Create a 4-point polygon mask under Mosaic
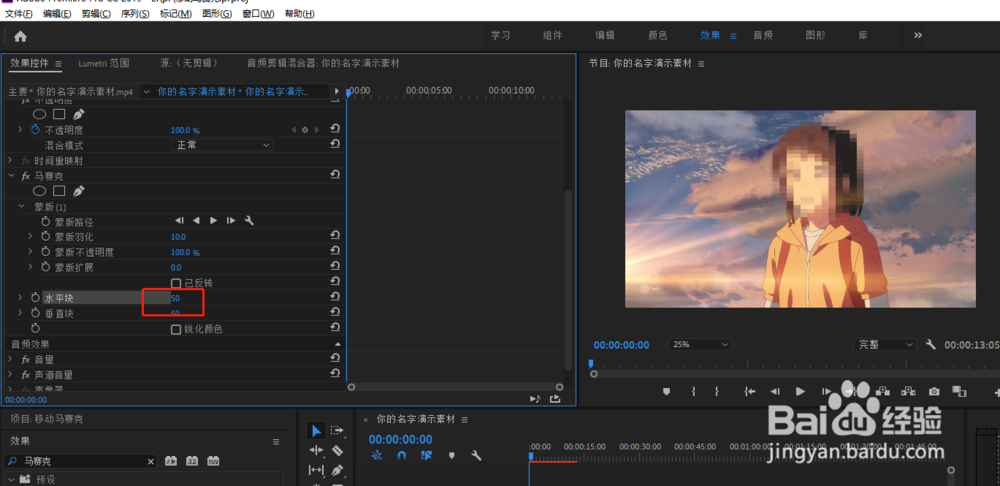1000x486 pixels. 59,191
